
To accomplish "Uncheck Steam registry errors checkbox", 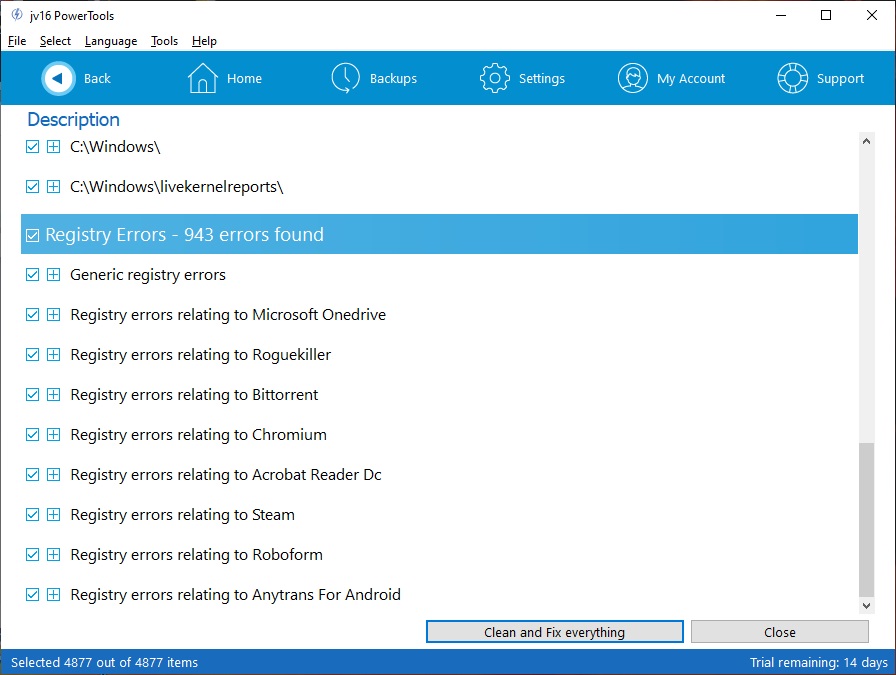I will 33,515.
